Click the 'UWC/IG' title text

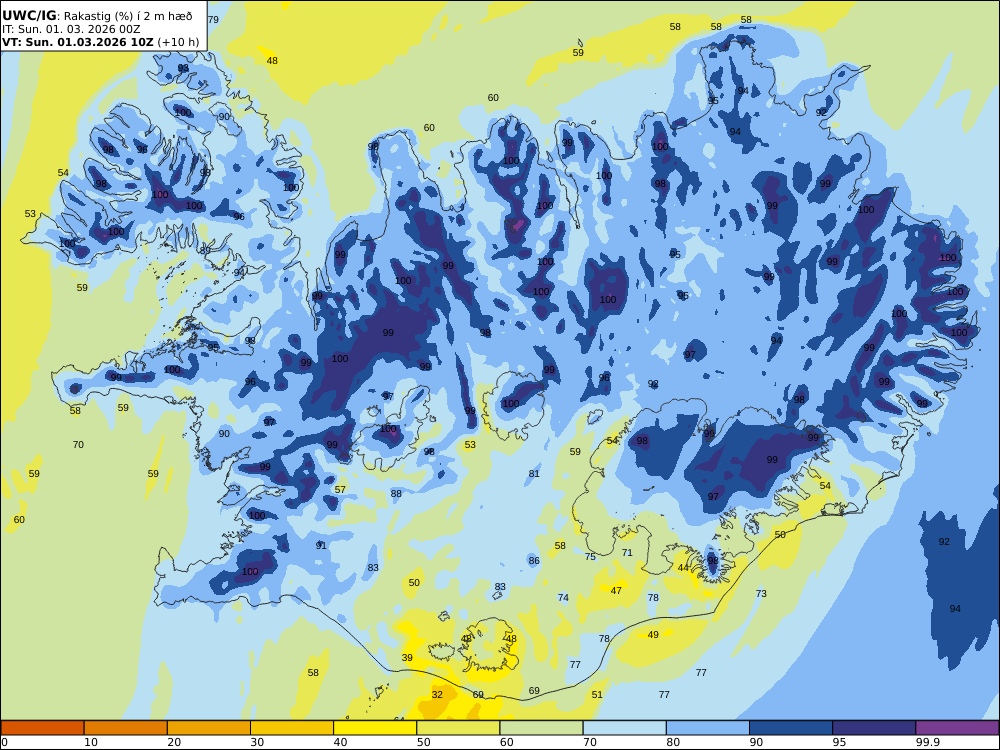pos(29,16)
